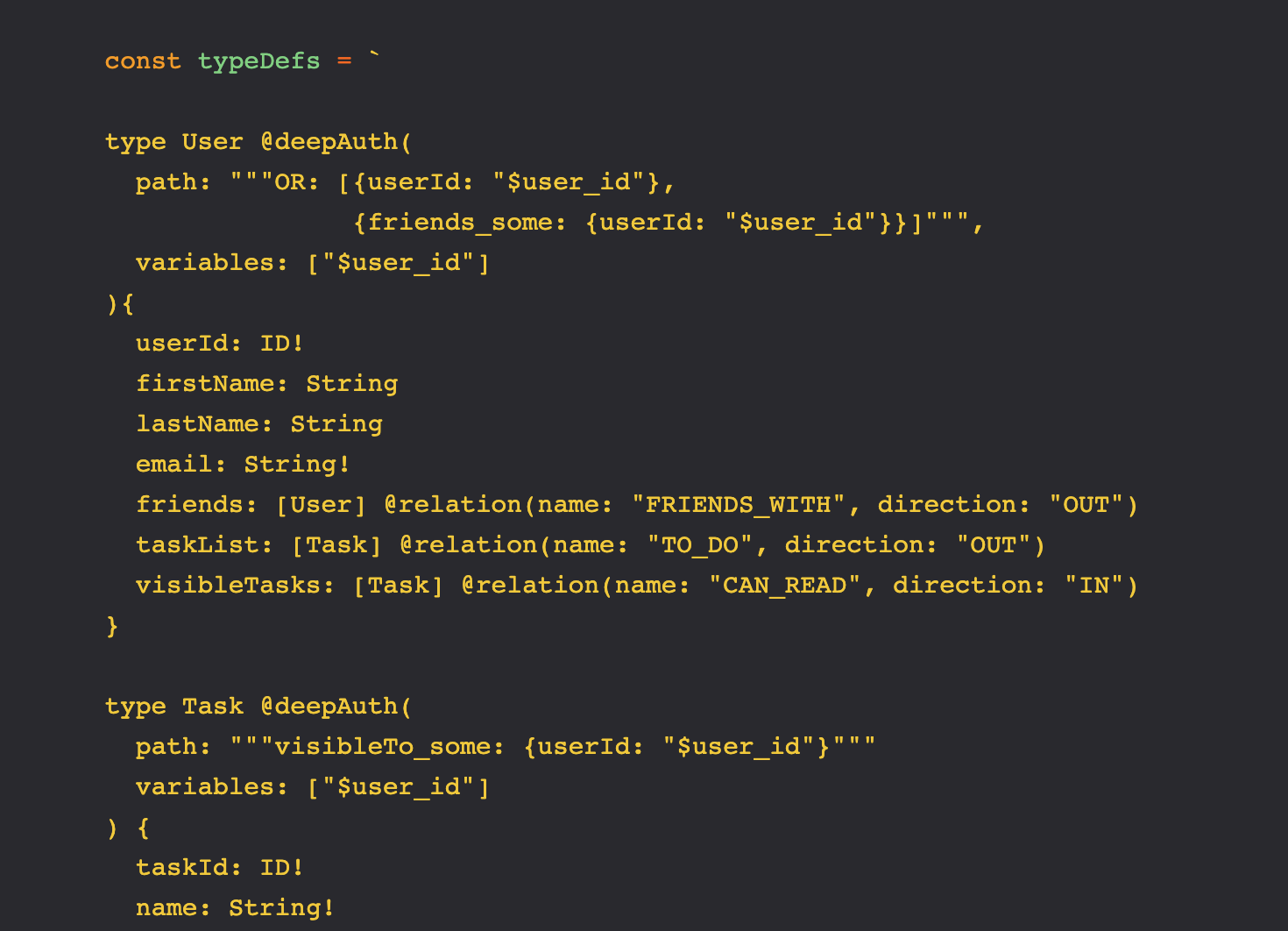1288x931 pixels.
Task: Click the typeDefs variable name
Action: click(x=259, y=61)
